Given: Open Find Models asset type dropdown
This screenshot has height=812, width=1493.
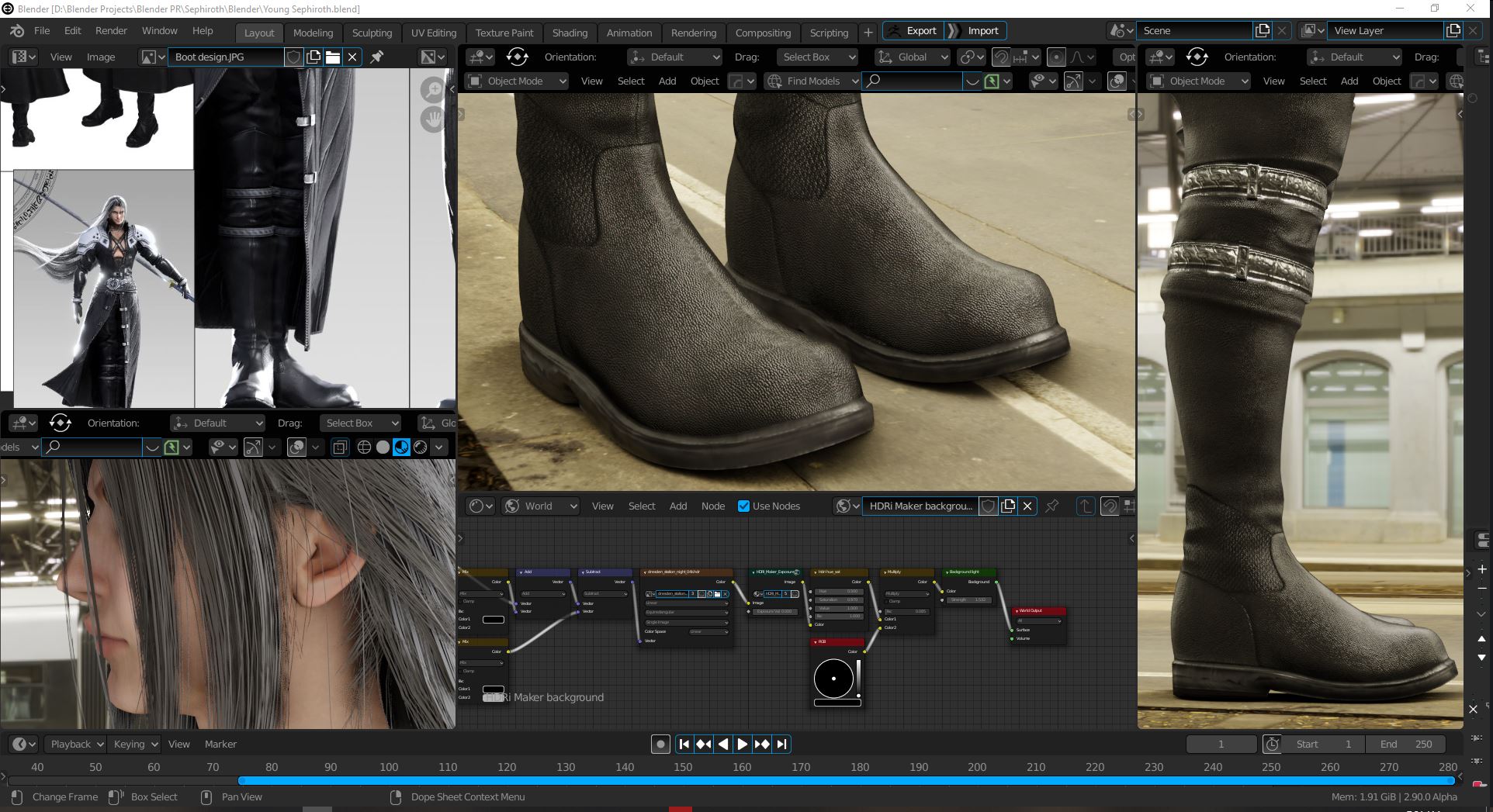Looking at the screenshot, I should coord(812,81).
